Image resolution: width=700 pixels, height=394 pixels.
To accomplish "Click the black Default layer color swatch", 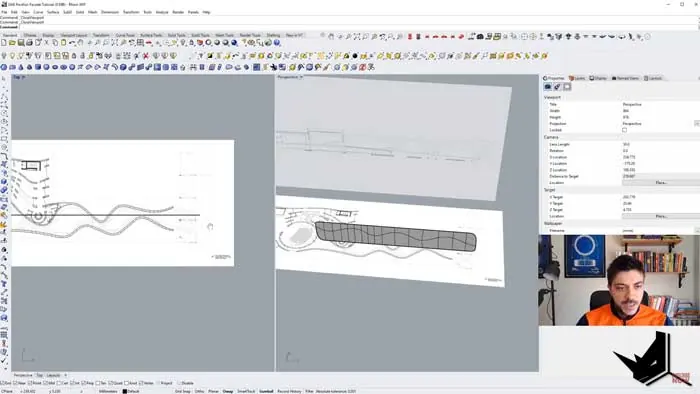I will 125,391.
